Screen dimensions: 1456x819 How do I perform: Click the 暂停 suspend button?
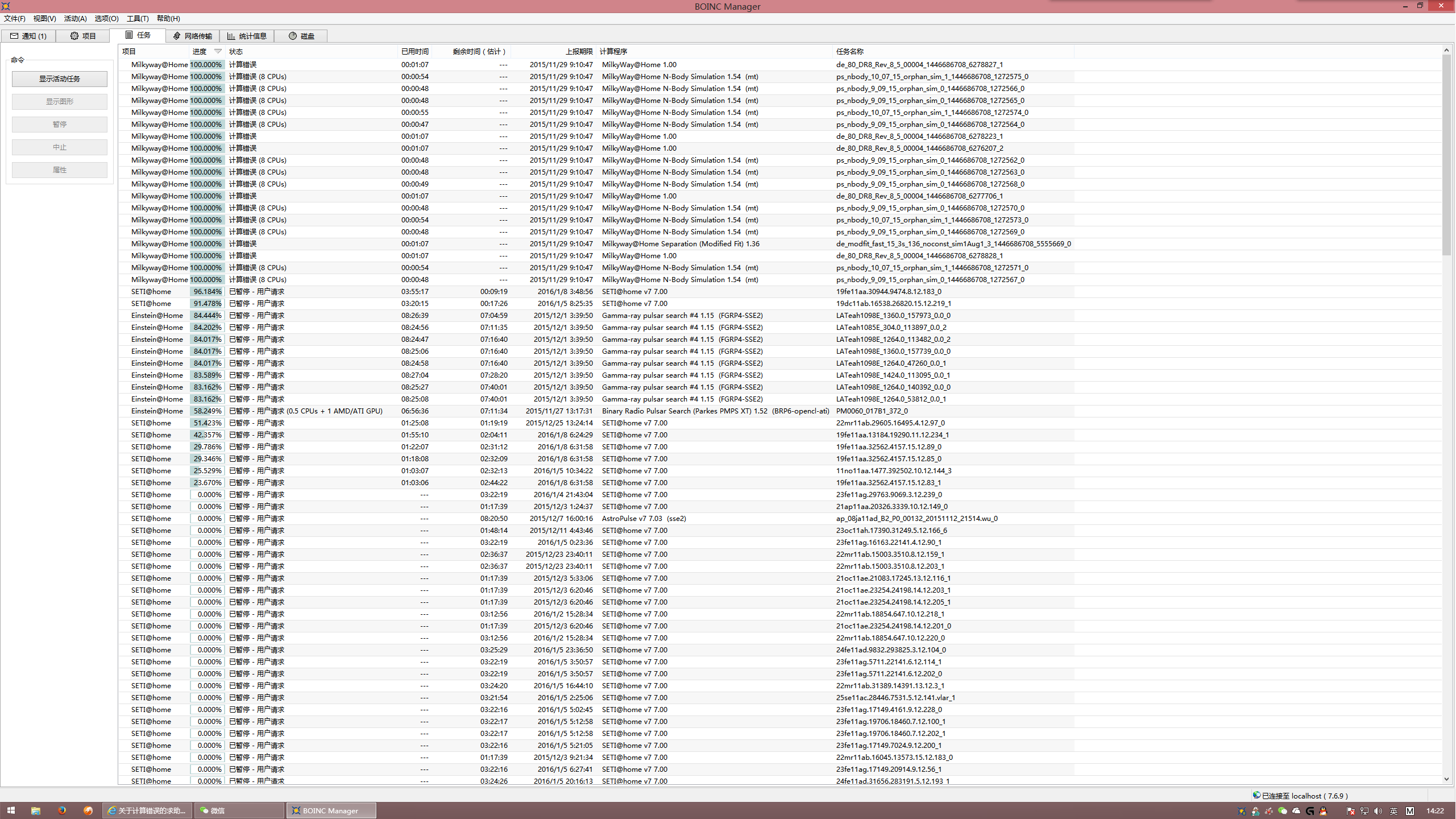(60, 124)
